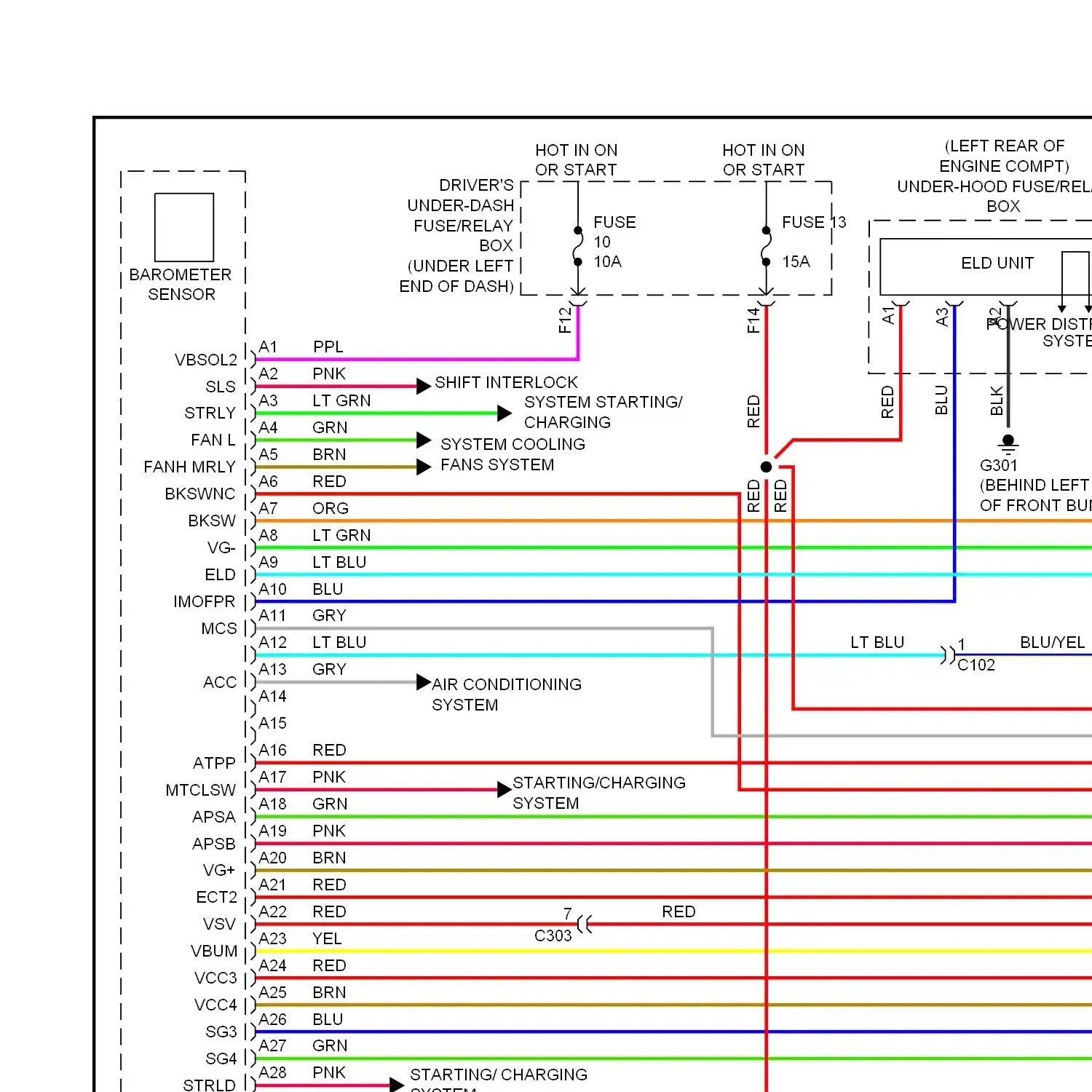1092x1092 pixels.
Task: Click the HOT IN ON OR START label above Fuse 10
Action: click(x=576, y=160)
